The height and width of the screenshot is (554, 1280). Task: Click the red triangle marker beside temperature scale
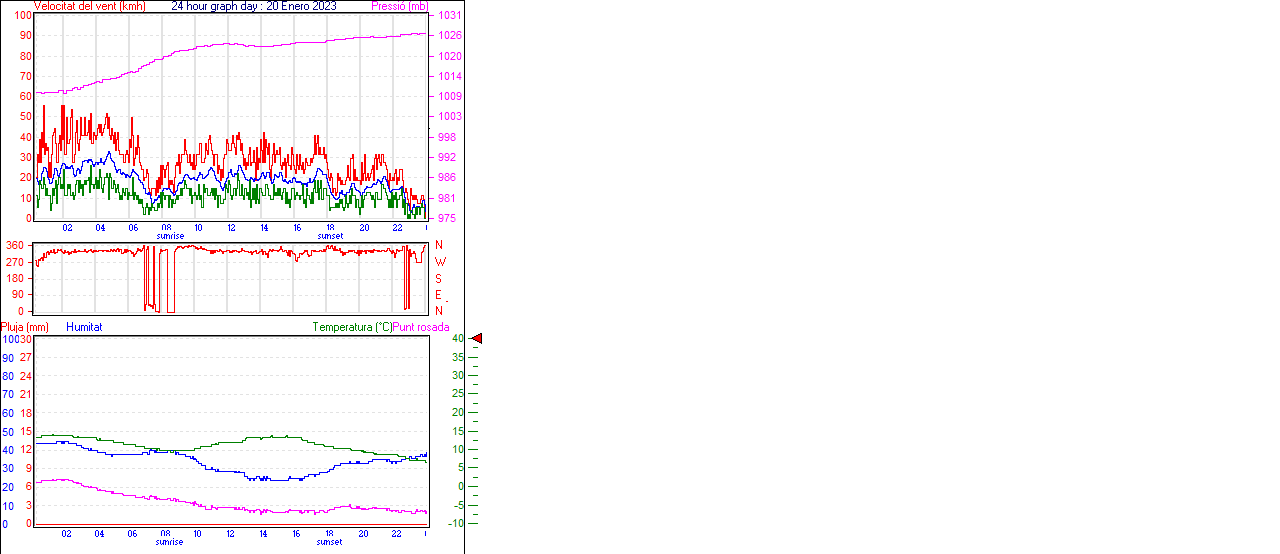coord(476,339)
